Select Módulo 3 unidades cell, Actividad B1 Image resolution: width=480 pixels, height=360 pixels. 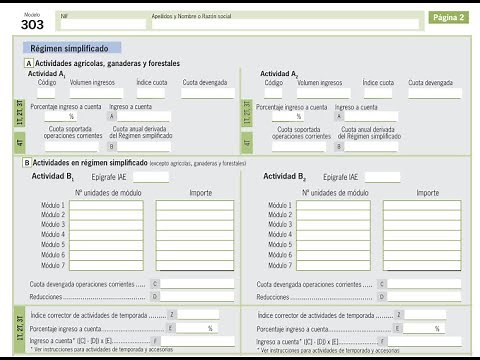(x=106, y=225)
